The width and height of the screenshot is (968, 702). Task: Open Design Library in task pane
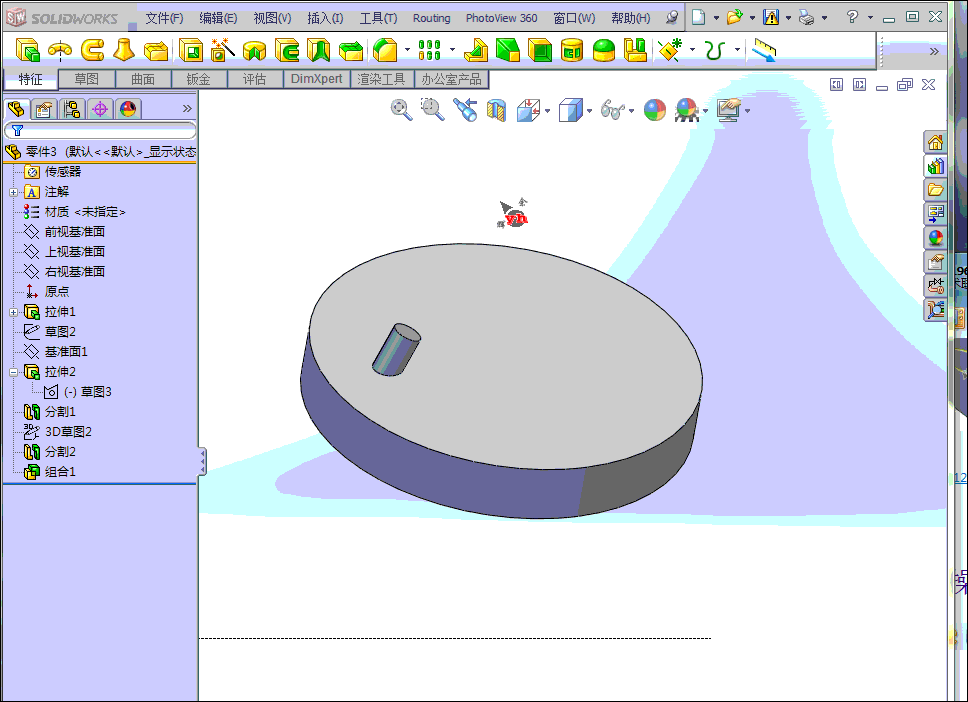click(x=935, y=166)
